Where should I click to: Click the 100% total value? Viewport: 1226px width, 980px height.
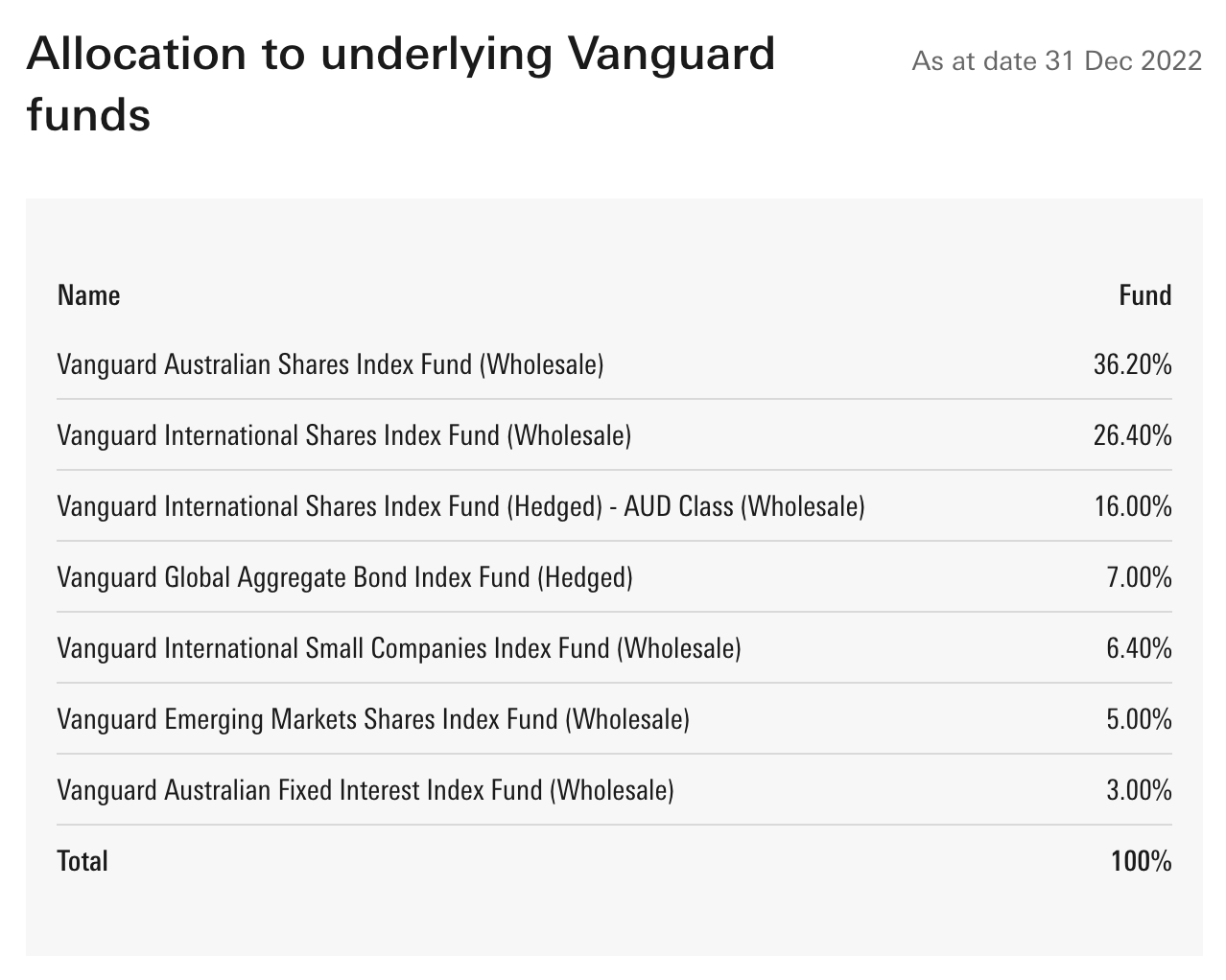coord(1142,861)
